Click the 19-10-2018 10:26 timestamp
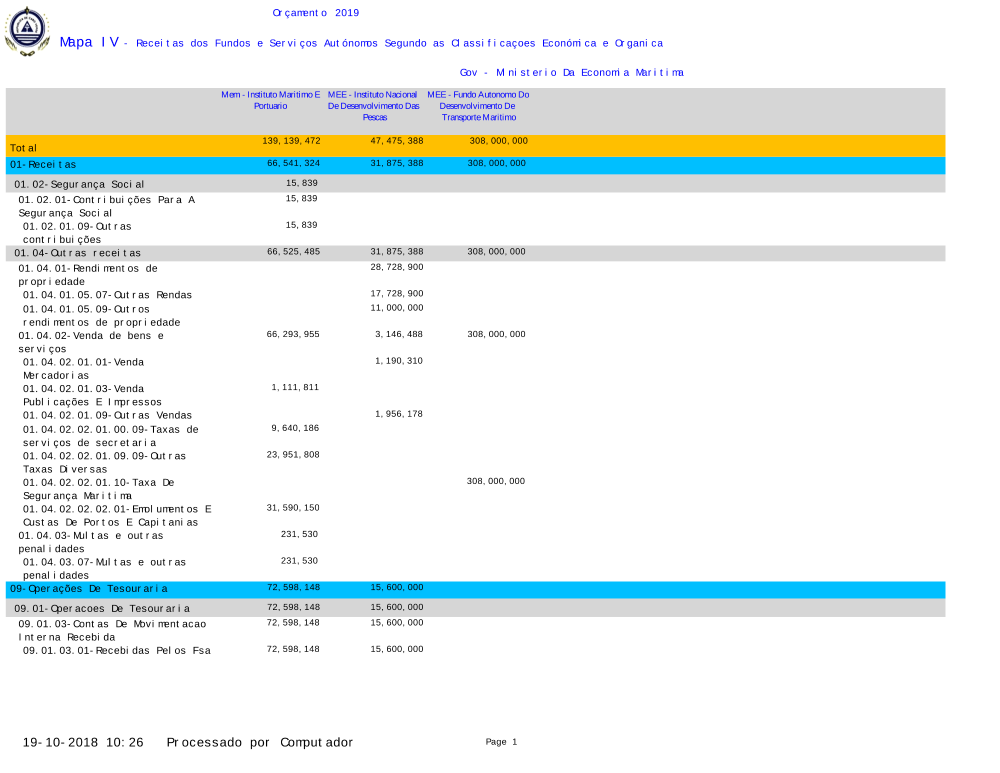Image resolution: width=1000 pixels, height=773 pixels. pyautogui.click(x=83, y=742)
